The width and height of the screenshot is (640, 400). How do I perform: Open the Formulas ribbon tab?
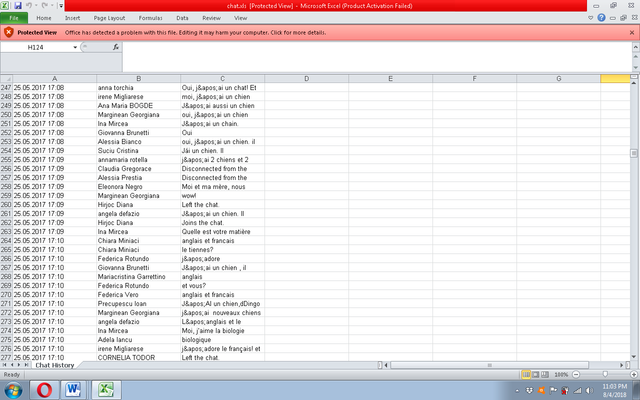[150, 18]
